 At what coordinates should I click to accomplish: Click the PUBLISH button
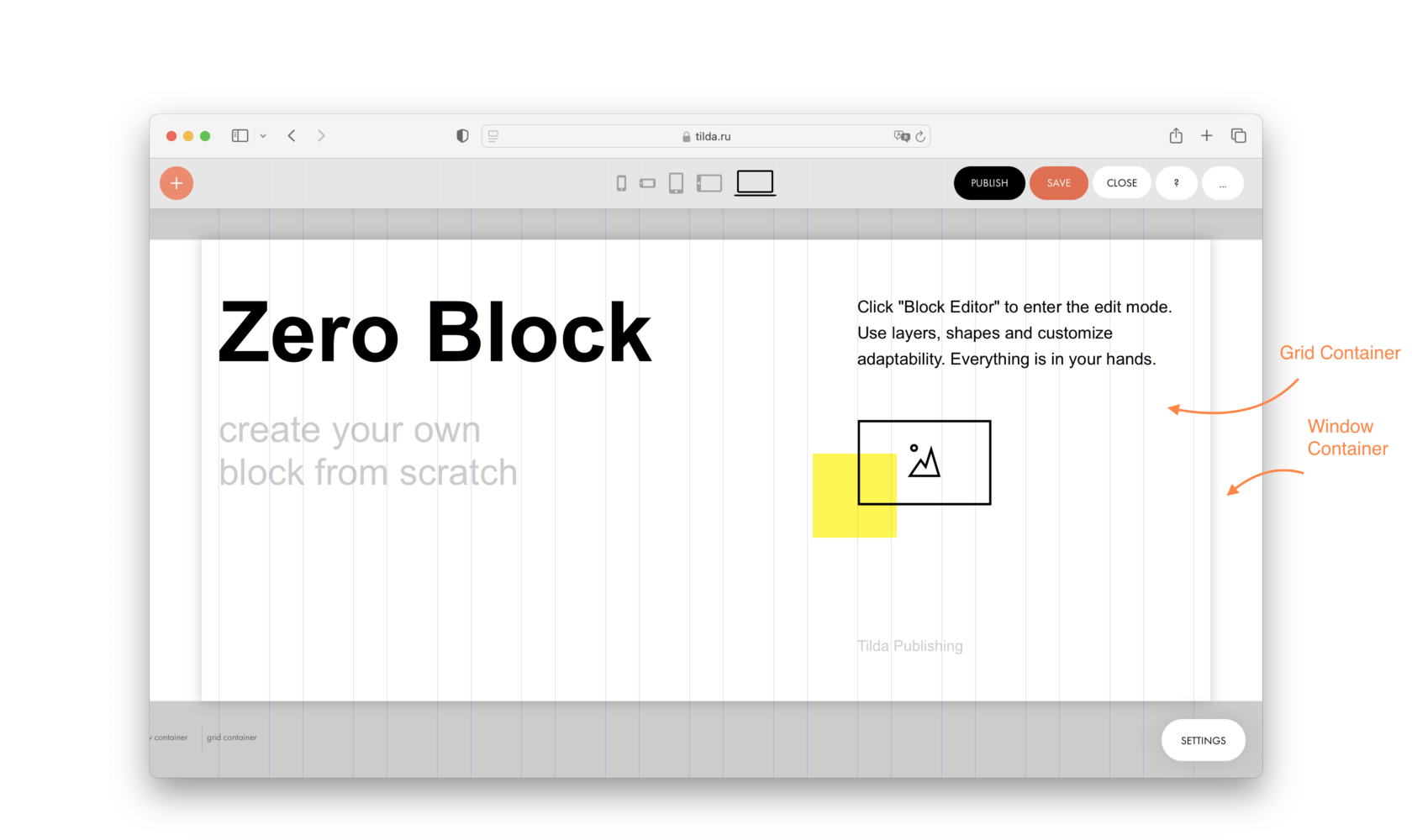pyautogui.click(x=988, y=182)
